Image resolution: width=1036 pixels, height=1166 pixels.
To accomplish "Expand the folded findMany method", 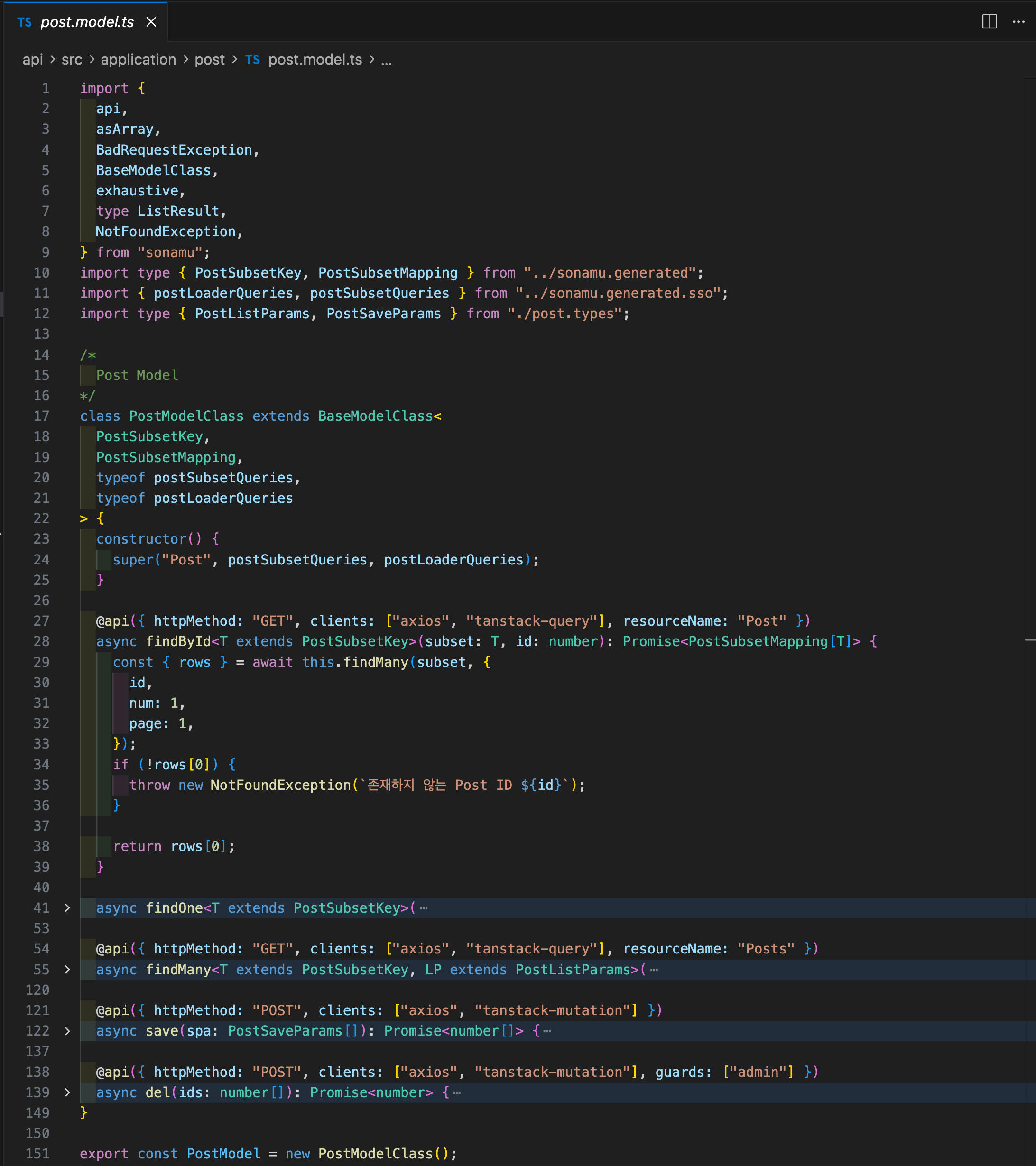I will click(67, 969).
